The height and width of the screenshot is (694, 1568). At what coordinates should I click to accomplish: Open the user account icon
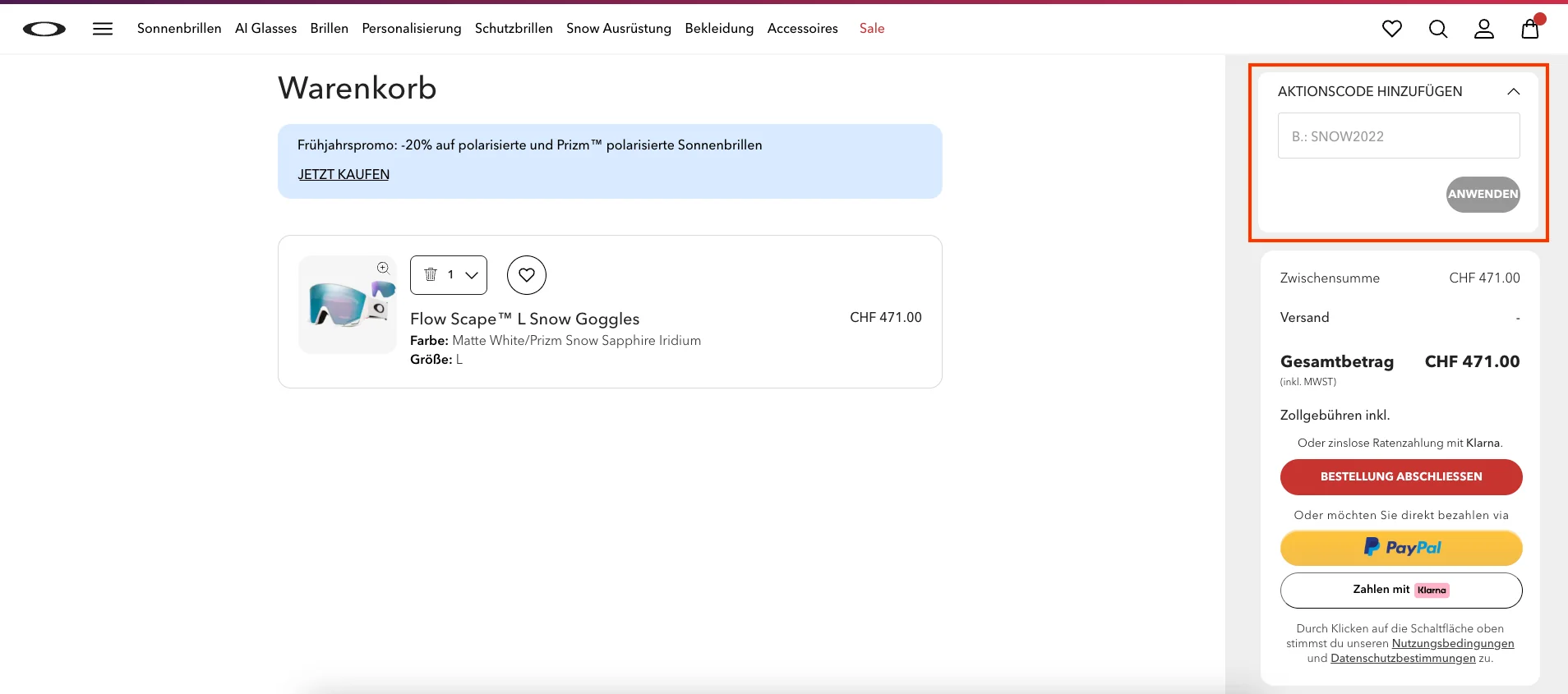pos(1483,29)
